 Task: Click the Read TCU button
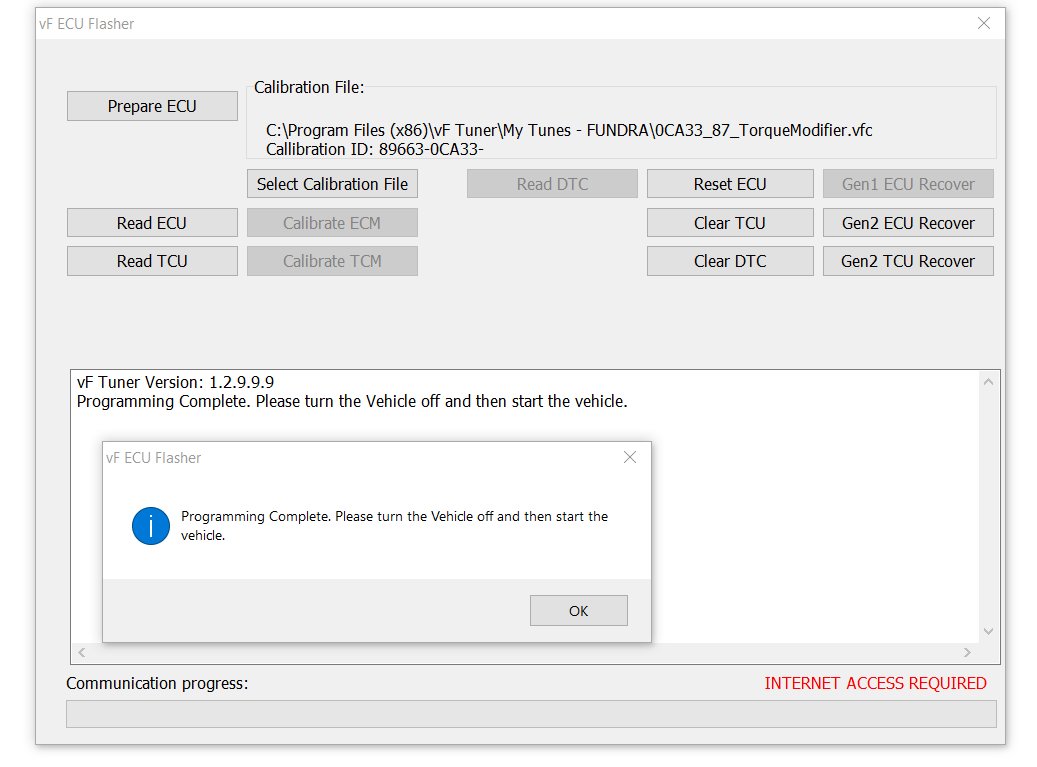tap(152, 261)
